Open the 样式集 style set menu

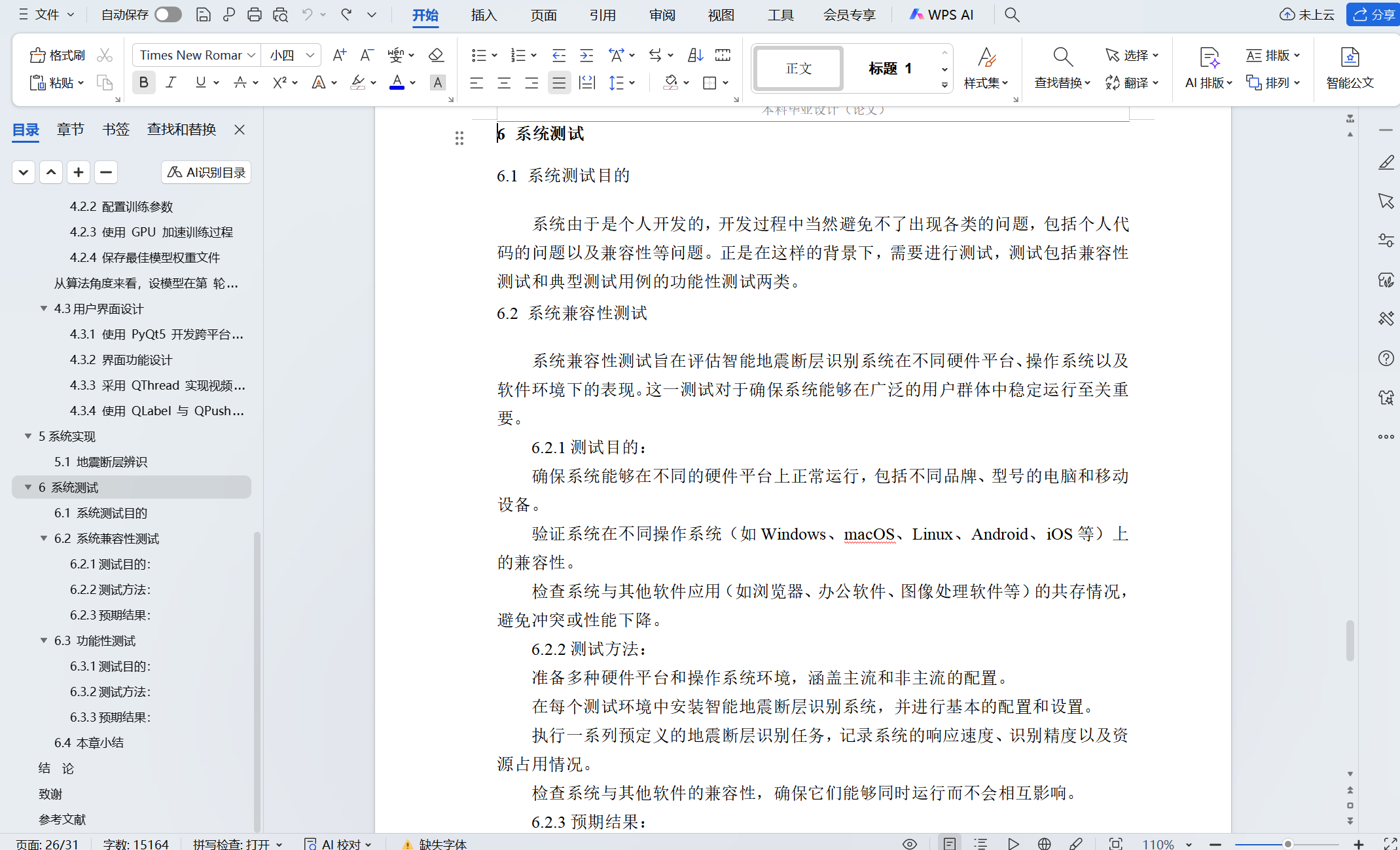pyautogui.click(x=986, y=68)
